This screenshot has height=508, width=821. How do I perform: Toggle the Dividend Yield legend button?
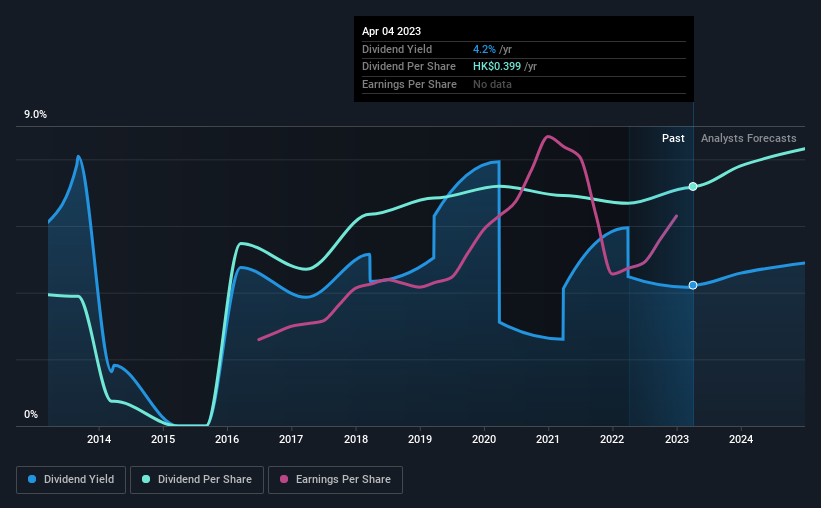pos(71,479)
